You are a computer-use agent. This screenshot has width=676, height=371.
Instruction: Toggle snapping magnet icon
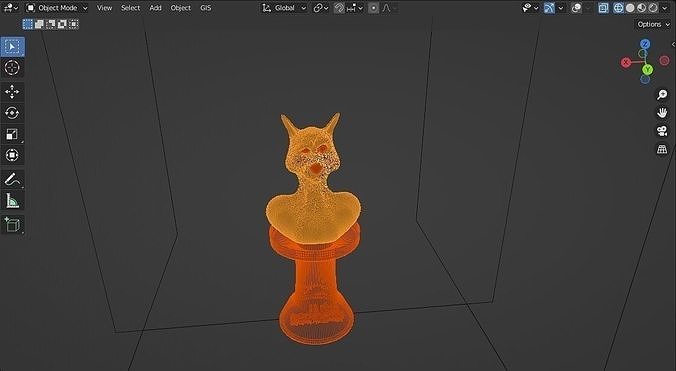pos(339,8)
